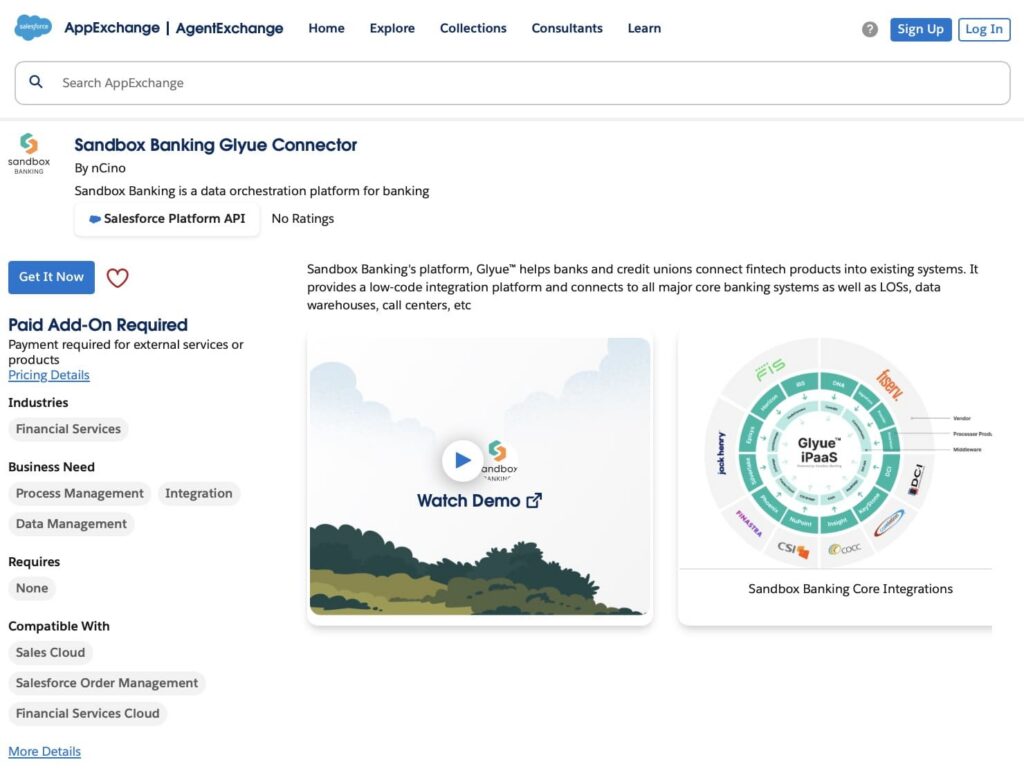Open the Consultants section
Viewport: 1024px width, 771px height.
(567, 28)
